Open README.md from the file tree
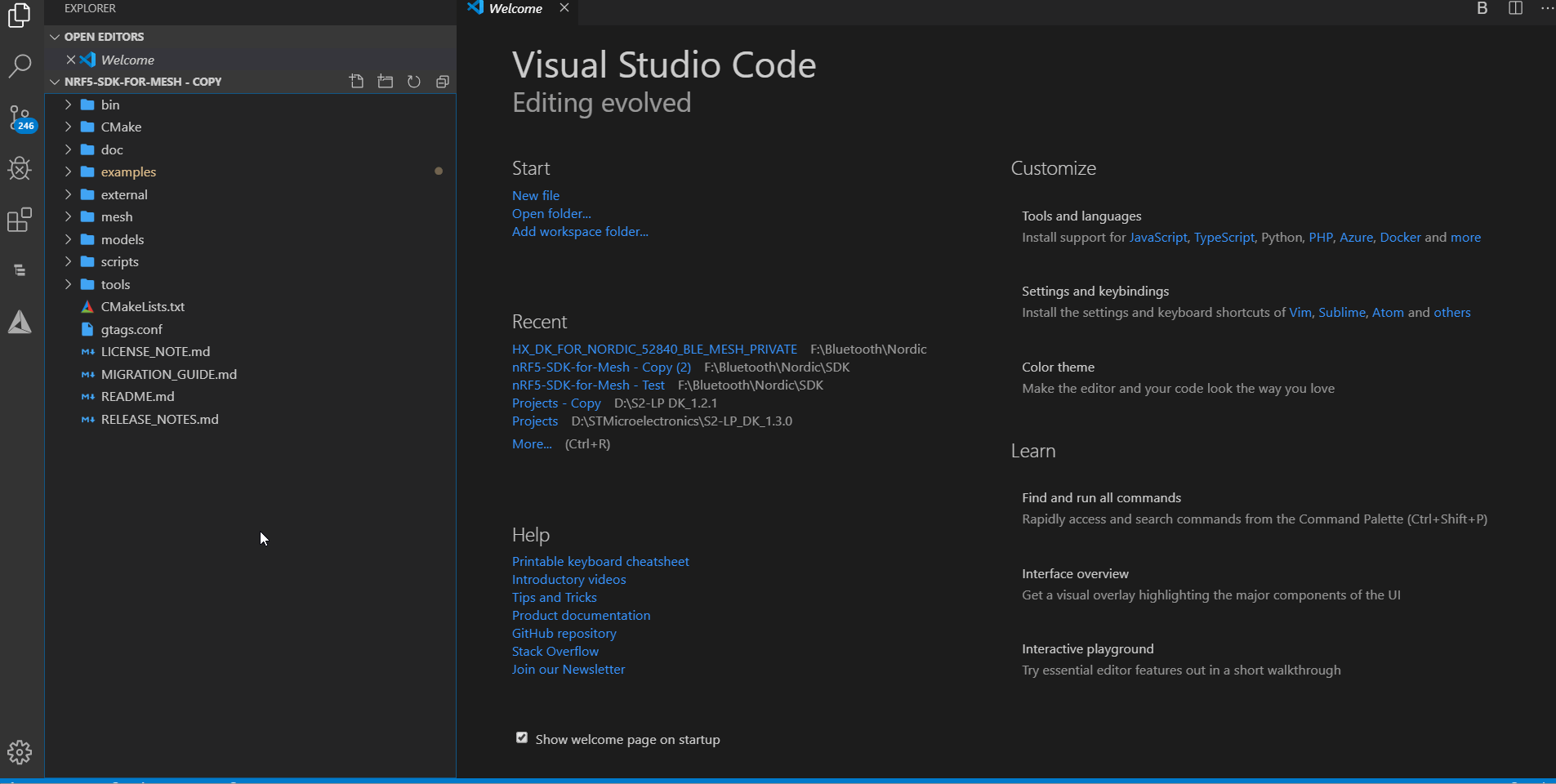The height and width of the screenshot is (784, 1556). 137,397
